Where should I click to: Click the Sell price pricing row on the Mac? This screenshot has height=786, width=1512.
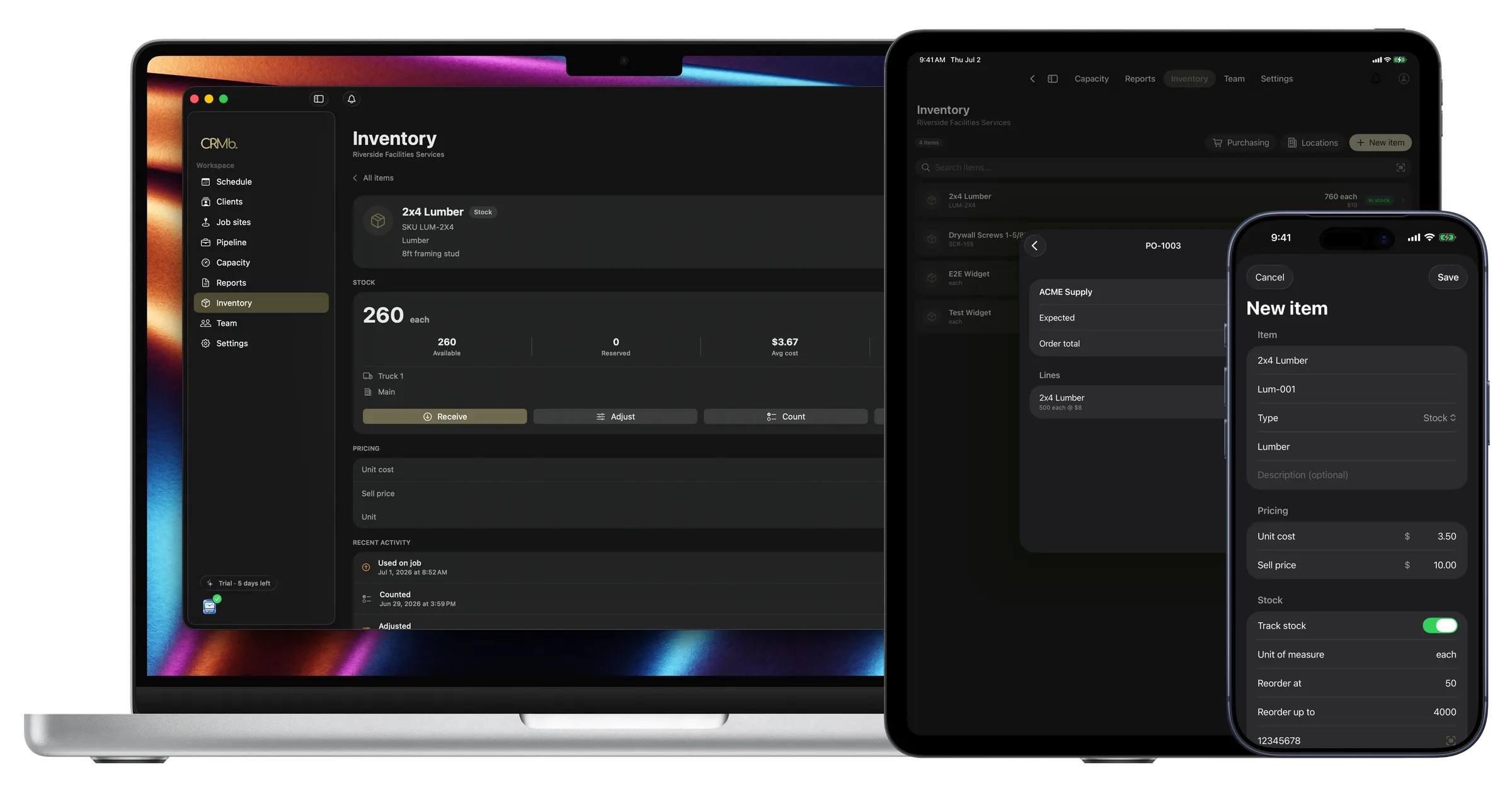tap(619, 494)
